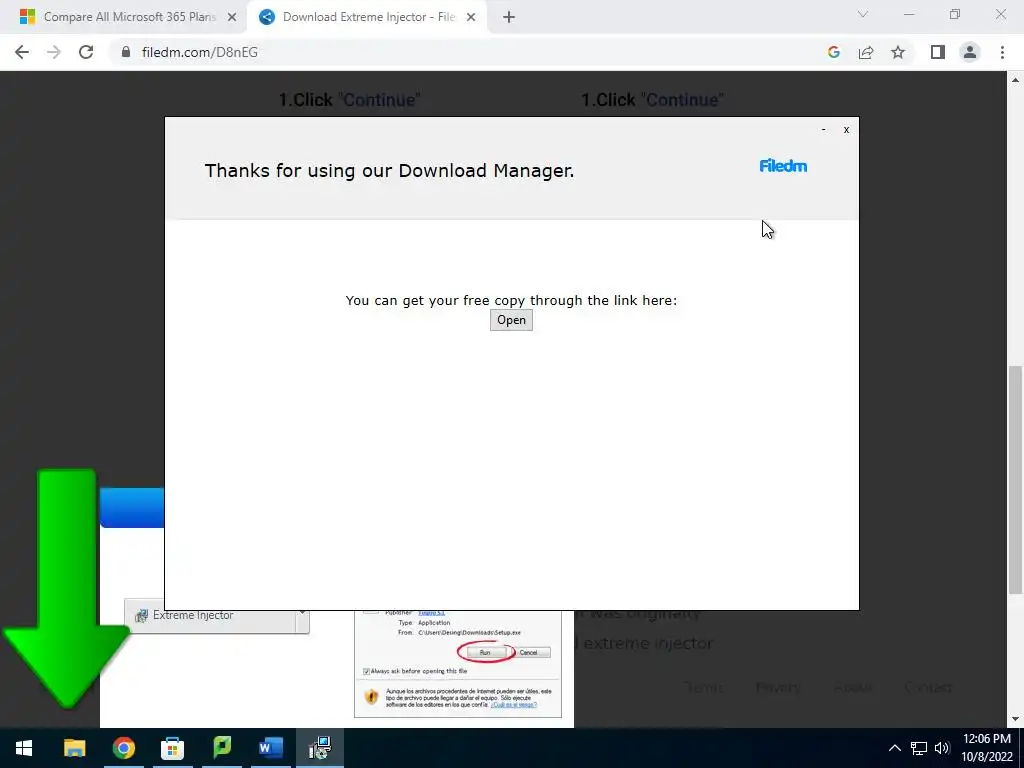This screenshot has height=768, width=1024.
Task: Click the Open button in Download Manager
Action: click(x=511, y=320)
